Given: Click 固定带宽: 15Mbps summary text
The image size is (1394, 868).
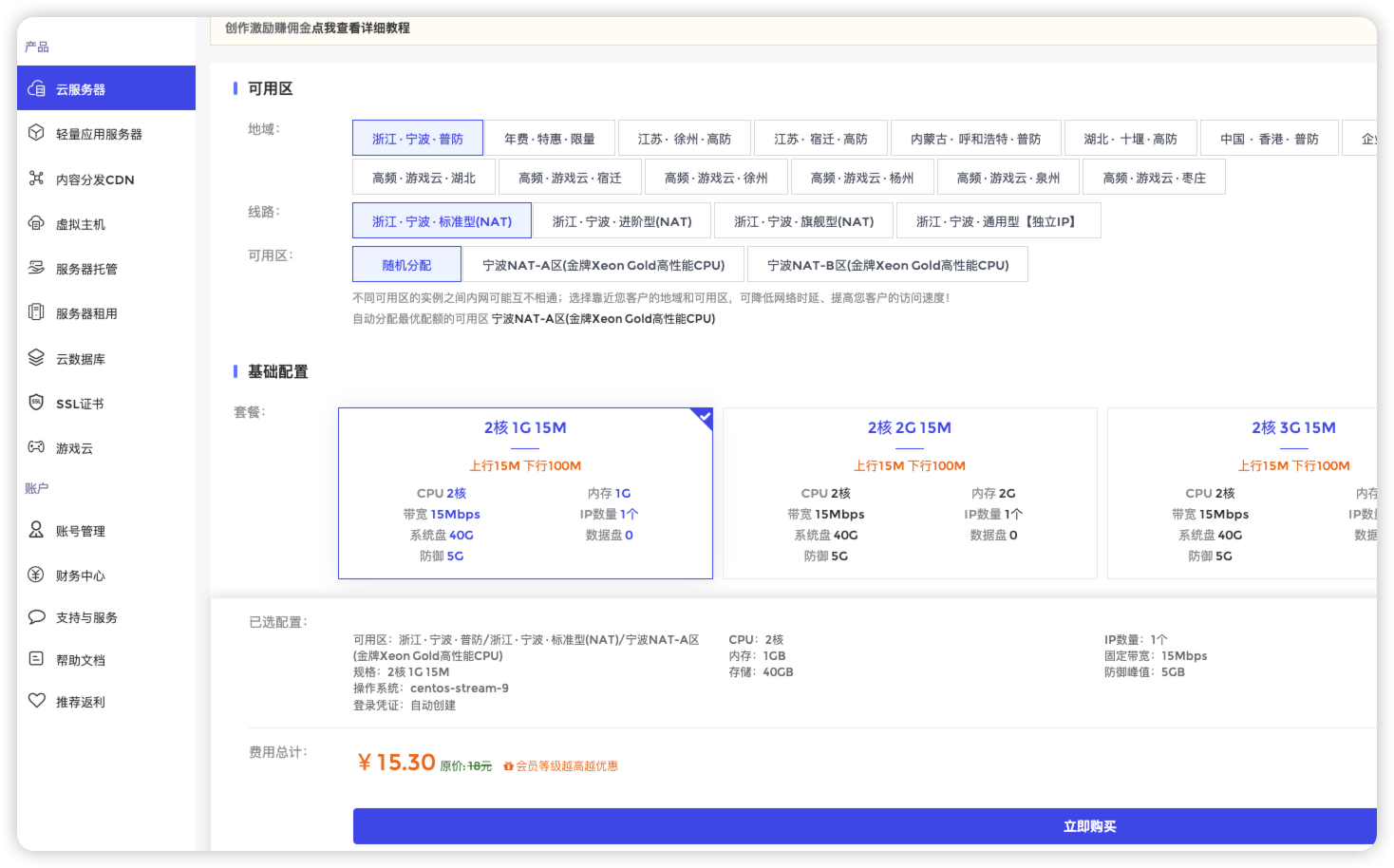Looking at the screenshot, I should pyautogui.click(x=1156, y=655).
